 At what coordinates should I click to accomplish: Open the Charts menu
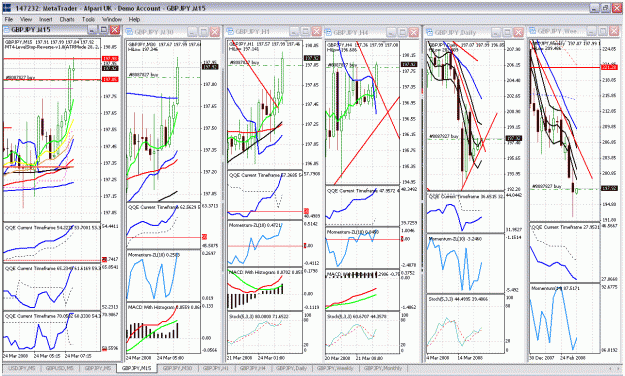click(x=67, y=19)
